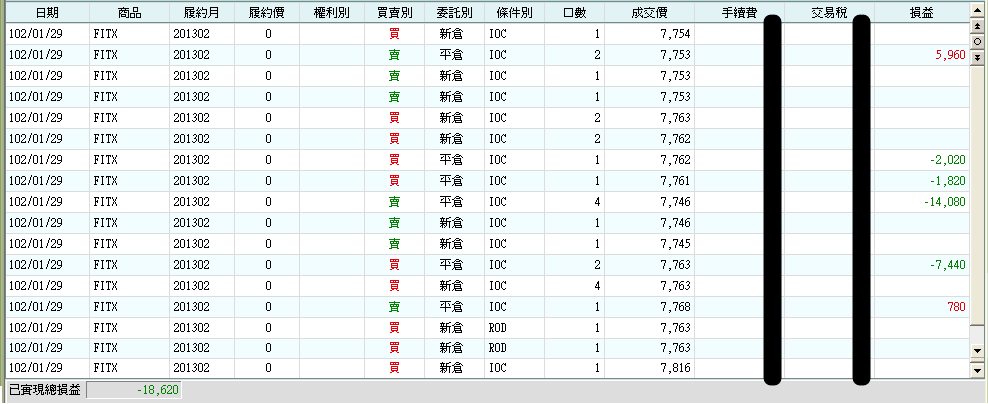Select the loss value -7,440
This screenshot has height=404, width=988.
click(x=948, y=265)
